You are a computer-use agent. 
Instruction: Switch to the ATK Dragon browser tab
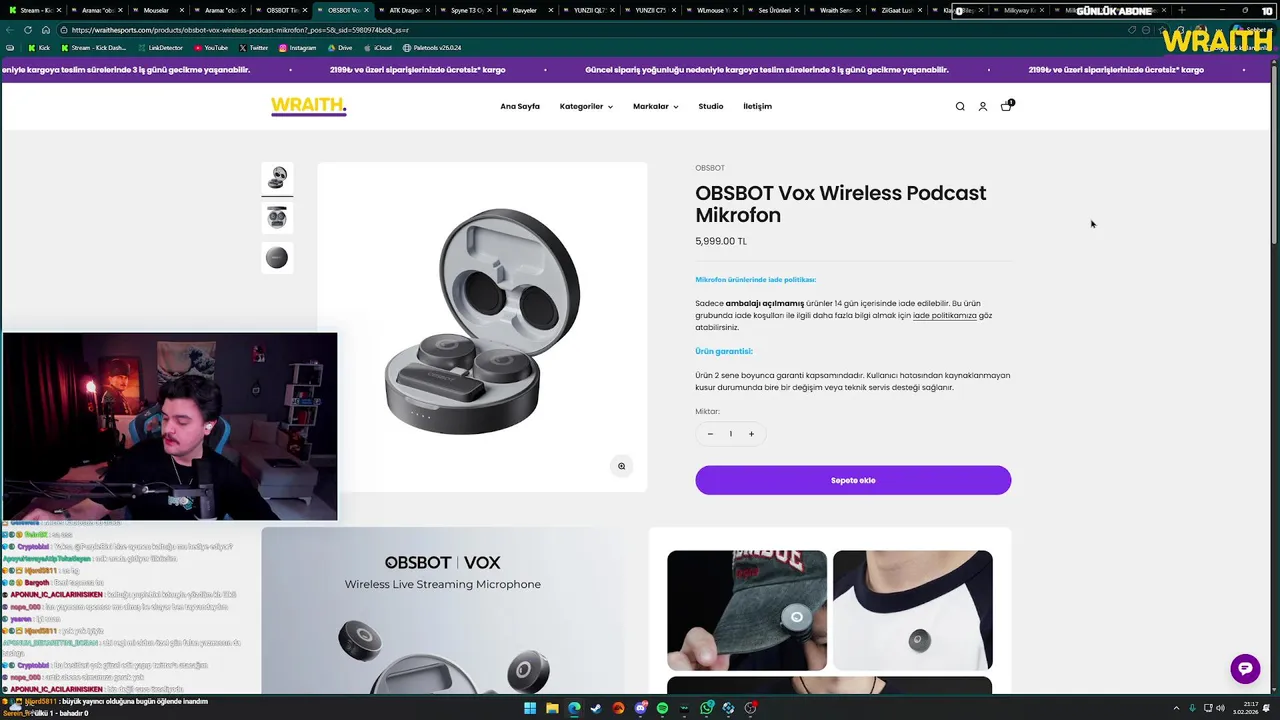click(405, 10)
